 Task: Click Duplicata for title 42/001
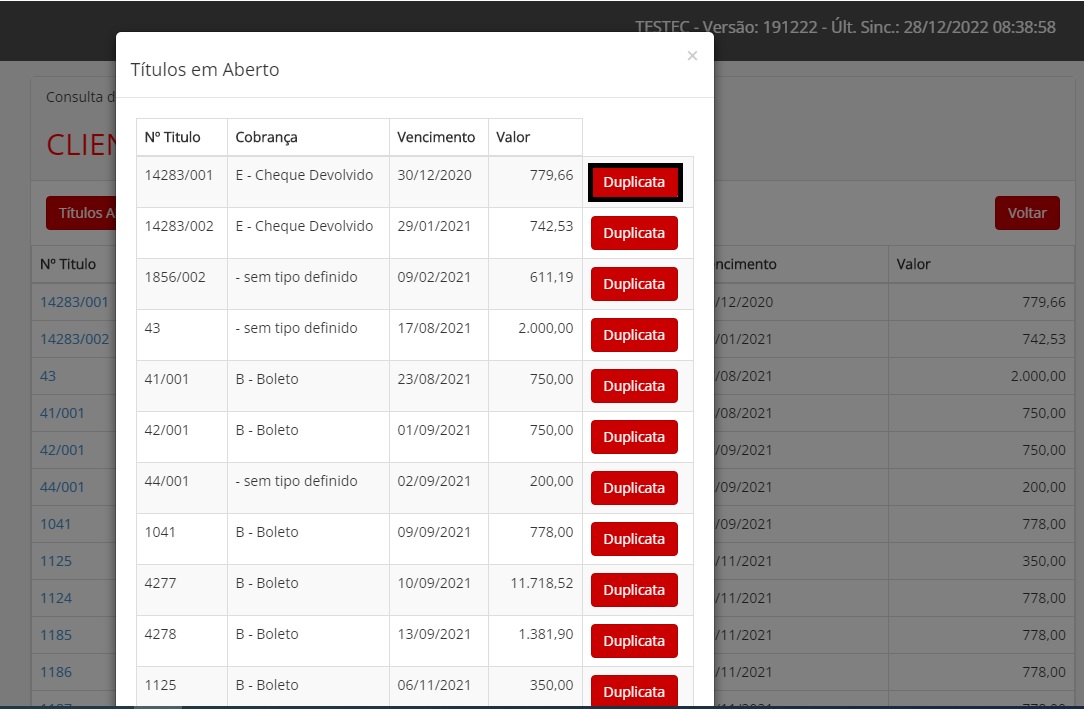(x=634, y=437)
